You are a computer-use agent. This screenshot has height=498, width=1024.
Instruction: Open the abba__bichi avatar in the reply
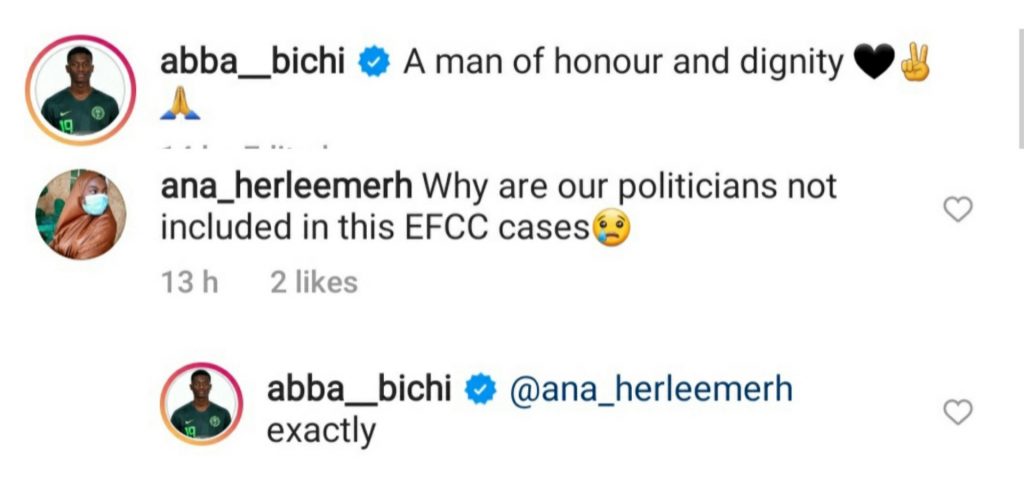(201, 403)
